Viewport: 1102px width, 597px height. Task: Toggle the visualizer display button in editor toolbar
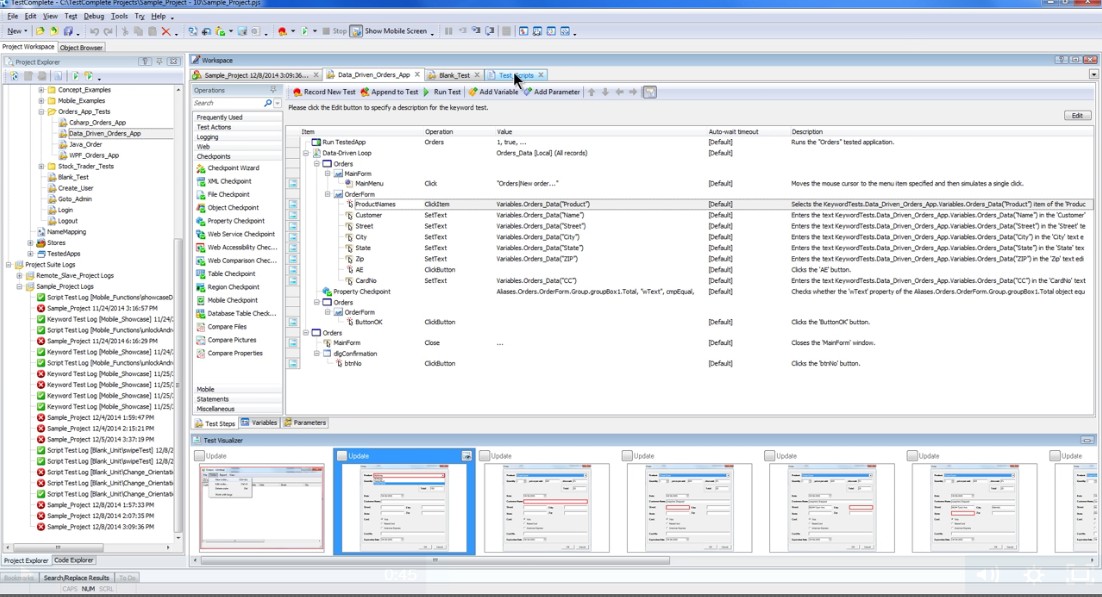click(x=649, y=92)
